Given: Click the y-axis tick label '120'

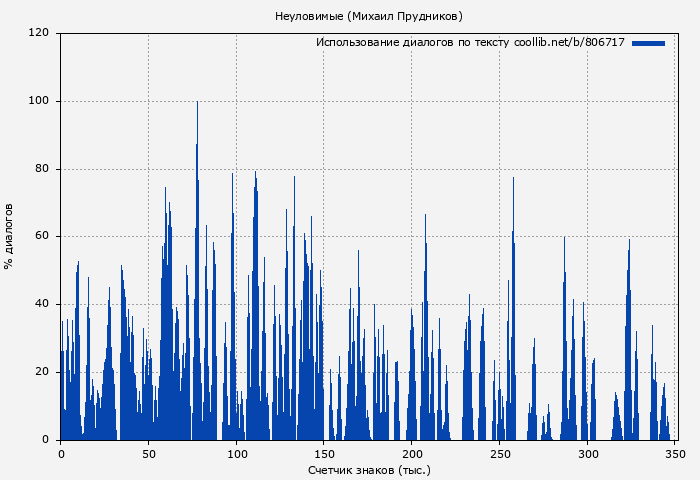Looking at the screenshot, I should (x=39, y=33).
